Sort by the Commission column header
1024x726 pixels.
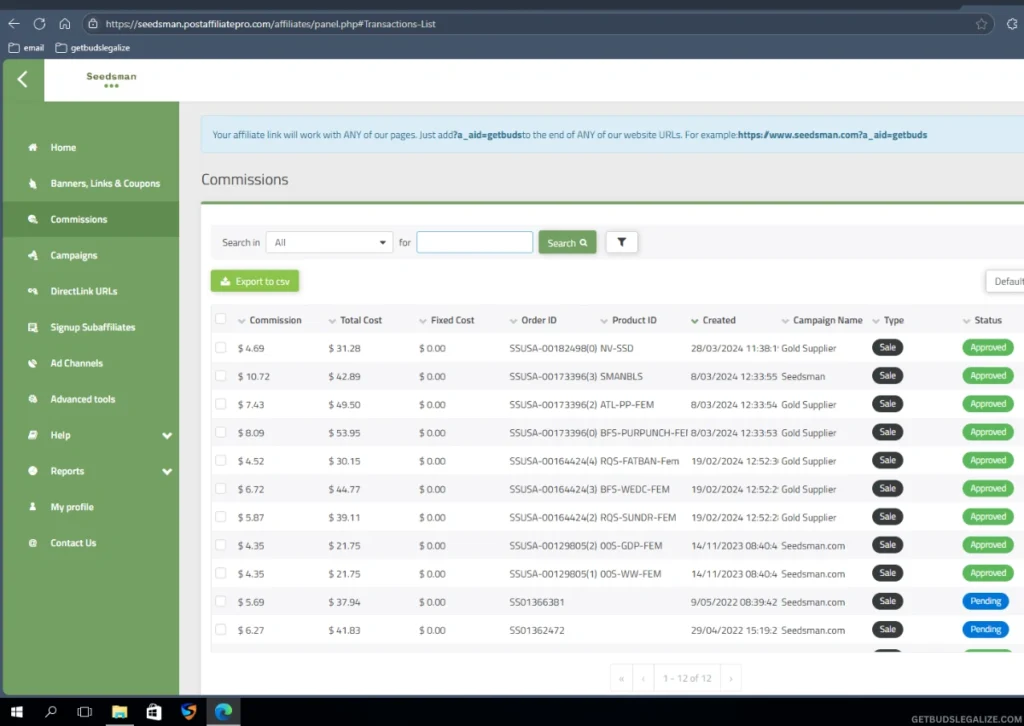pos(275,320)
